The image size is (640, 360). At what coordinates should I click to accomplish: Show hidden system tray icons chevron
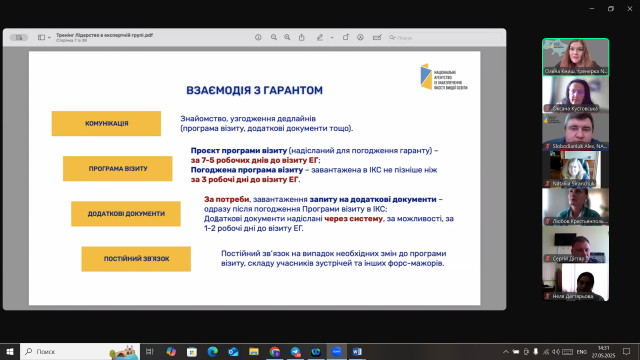pos(506,351)
